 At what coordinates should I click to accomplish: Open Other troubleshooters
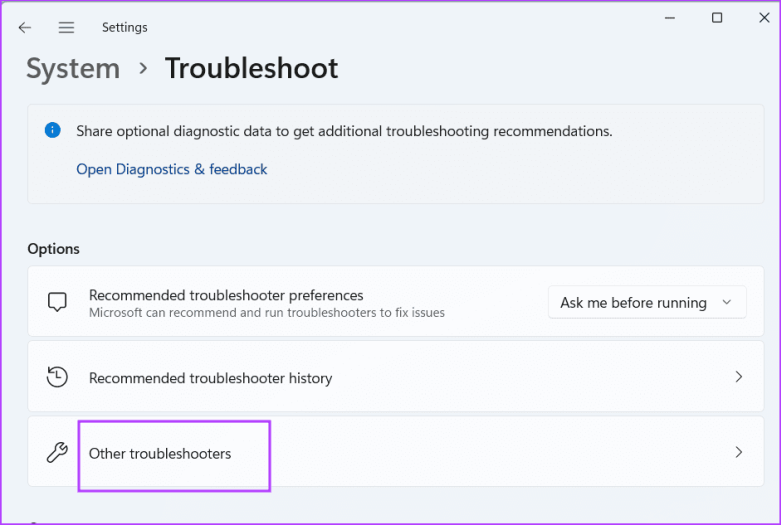click(x=160, y=454)
